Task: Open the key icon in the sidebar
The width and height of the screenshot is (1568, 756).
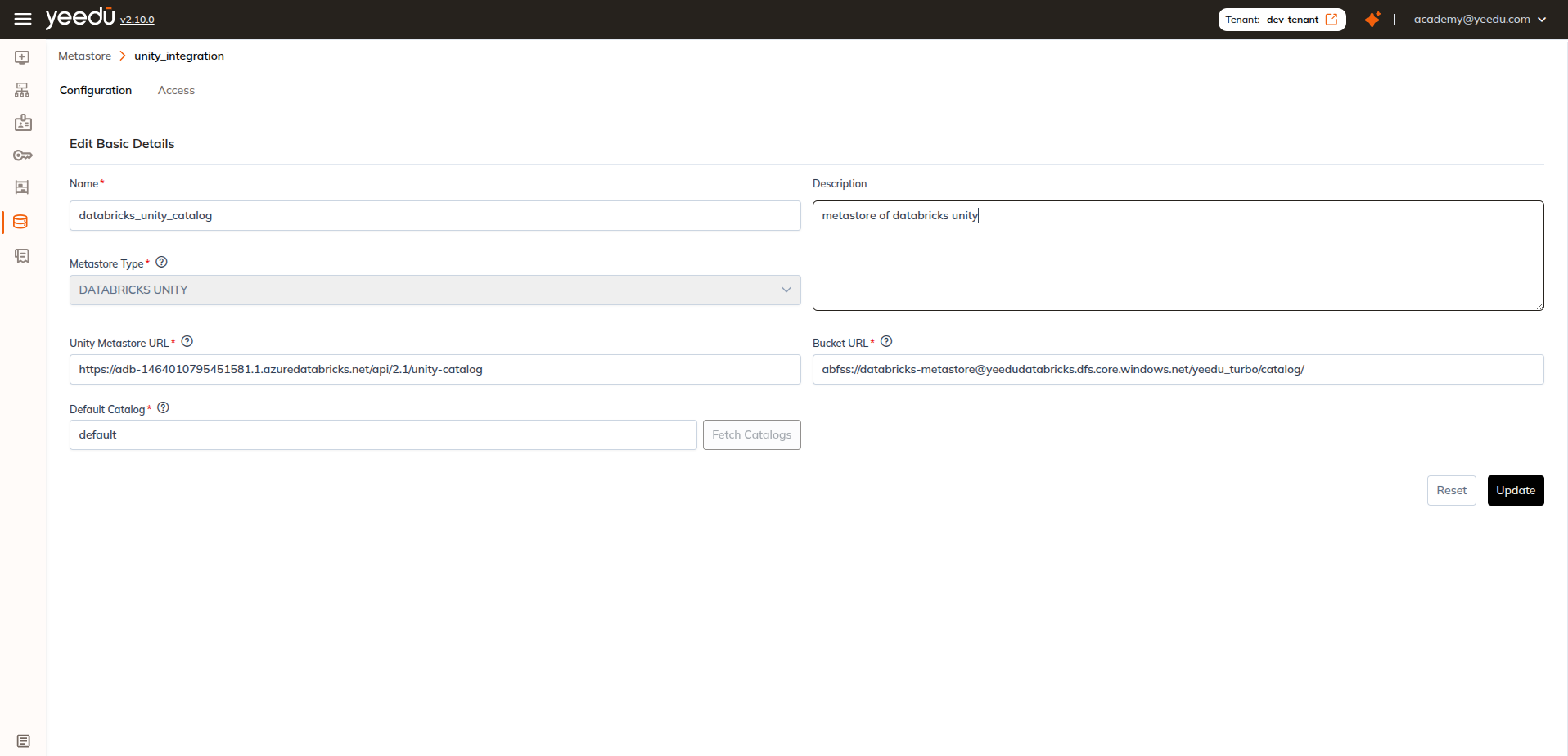Action: (23, 155)
